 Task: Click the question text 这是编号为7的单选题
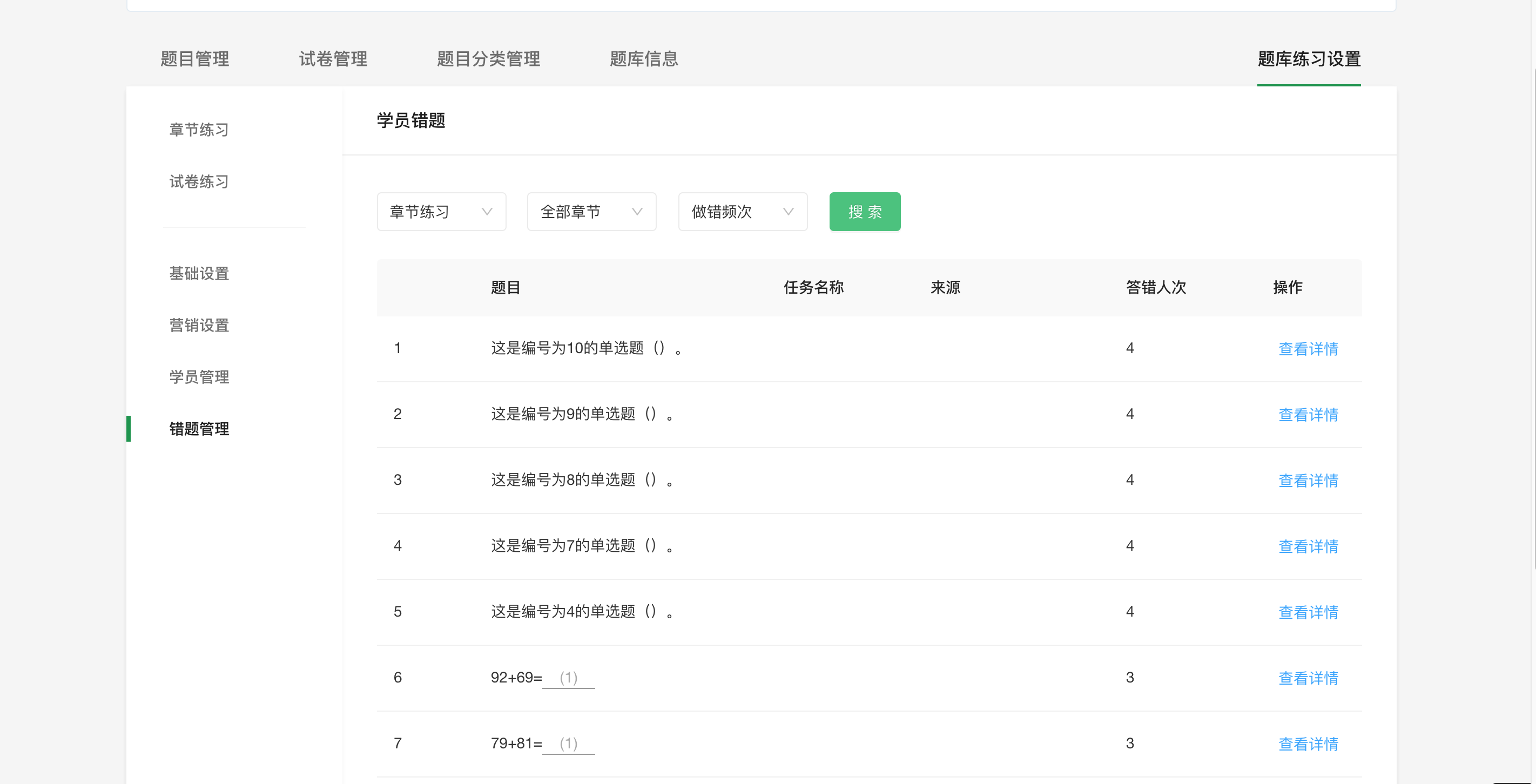tap(582, 546)
